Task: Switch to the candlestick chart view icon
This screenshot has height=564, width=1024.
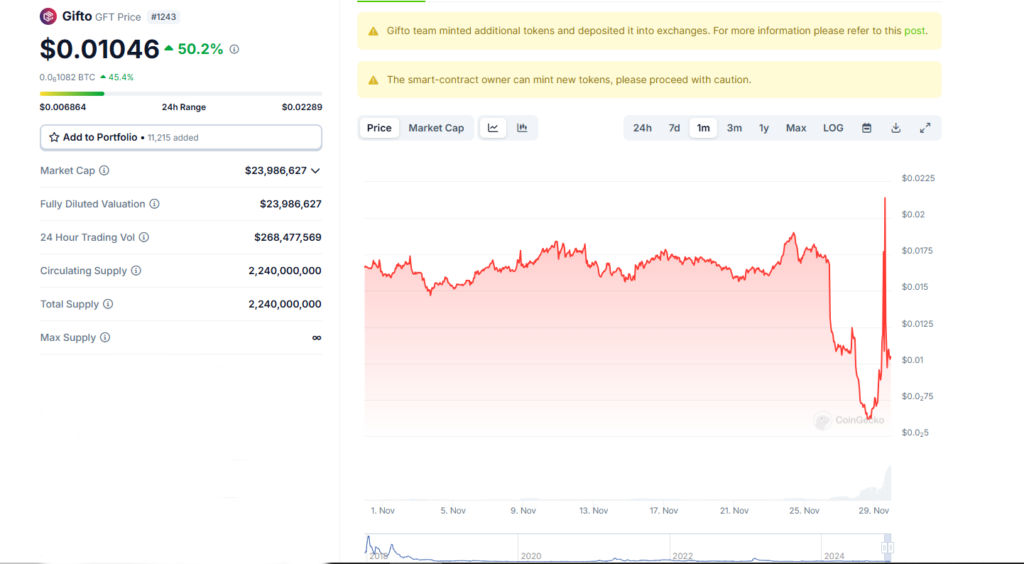Action: point(522,128)
